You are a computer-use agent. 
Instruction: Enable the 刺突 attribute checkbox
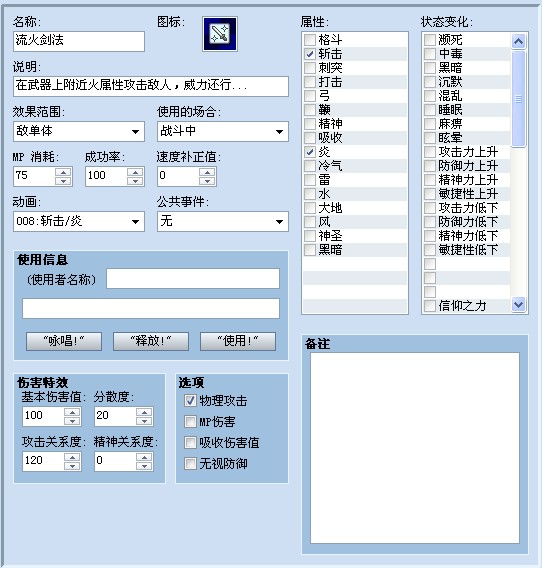pyautogui.click(x=310, y=68)
